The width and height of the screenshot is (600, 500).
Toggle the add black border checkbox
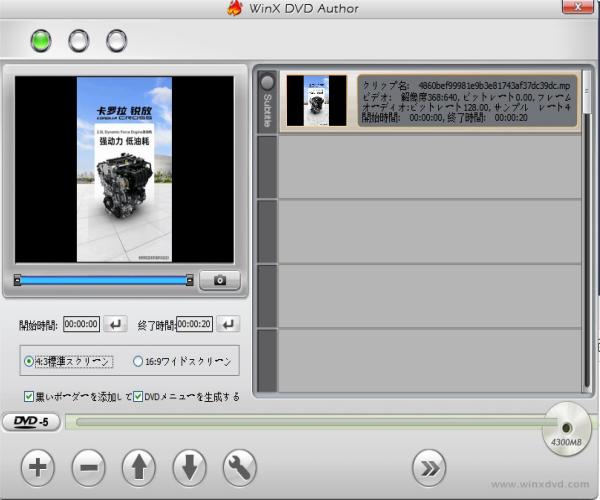(29, 396)
